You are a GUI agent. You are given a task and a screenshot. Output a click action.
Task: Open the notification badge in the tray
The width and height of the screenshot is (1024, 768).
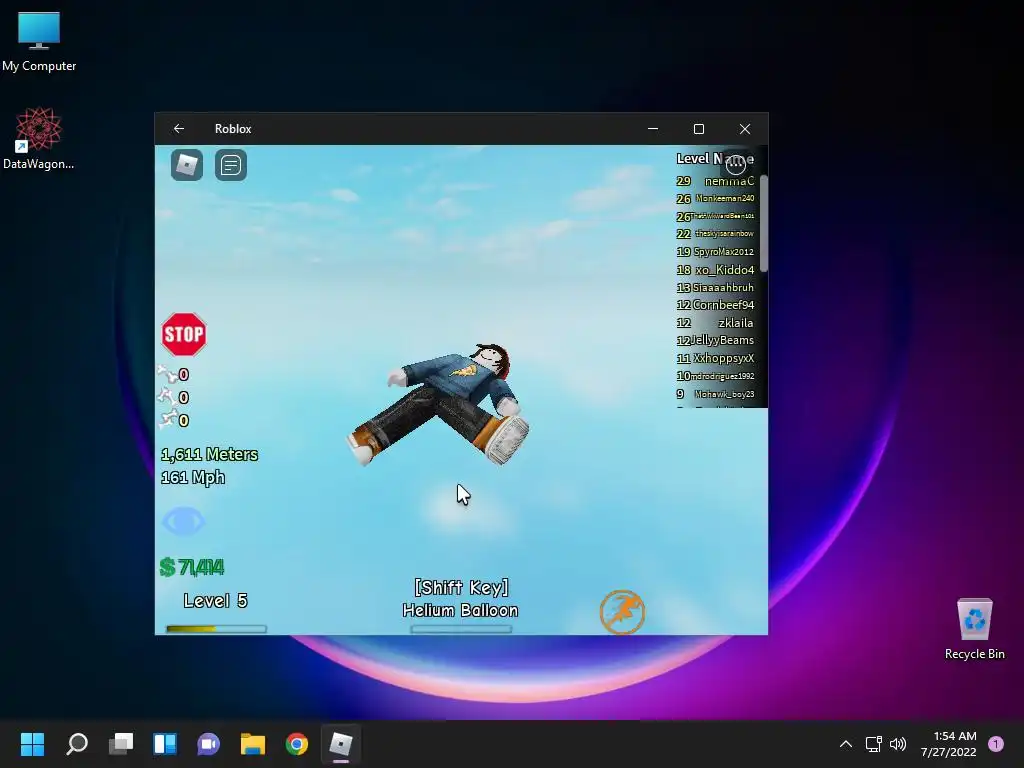tap(996, 744)
